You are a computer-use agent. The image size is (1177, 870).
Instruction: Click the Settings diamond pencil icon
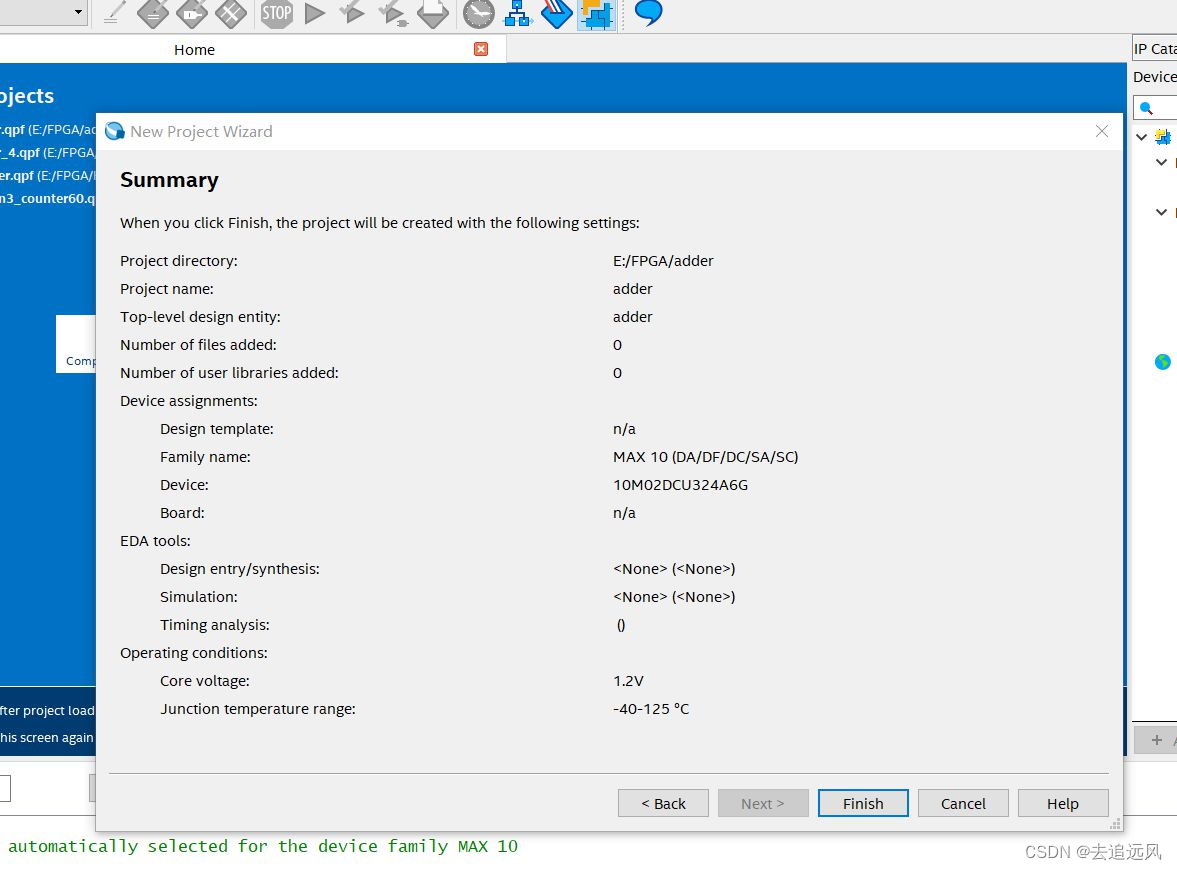[153, 13]
